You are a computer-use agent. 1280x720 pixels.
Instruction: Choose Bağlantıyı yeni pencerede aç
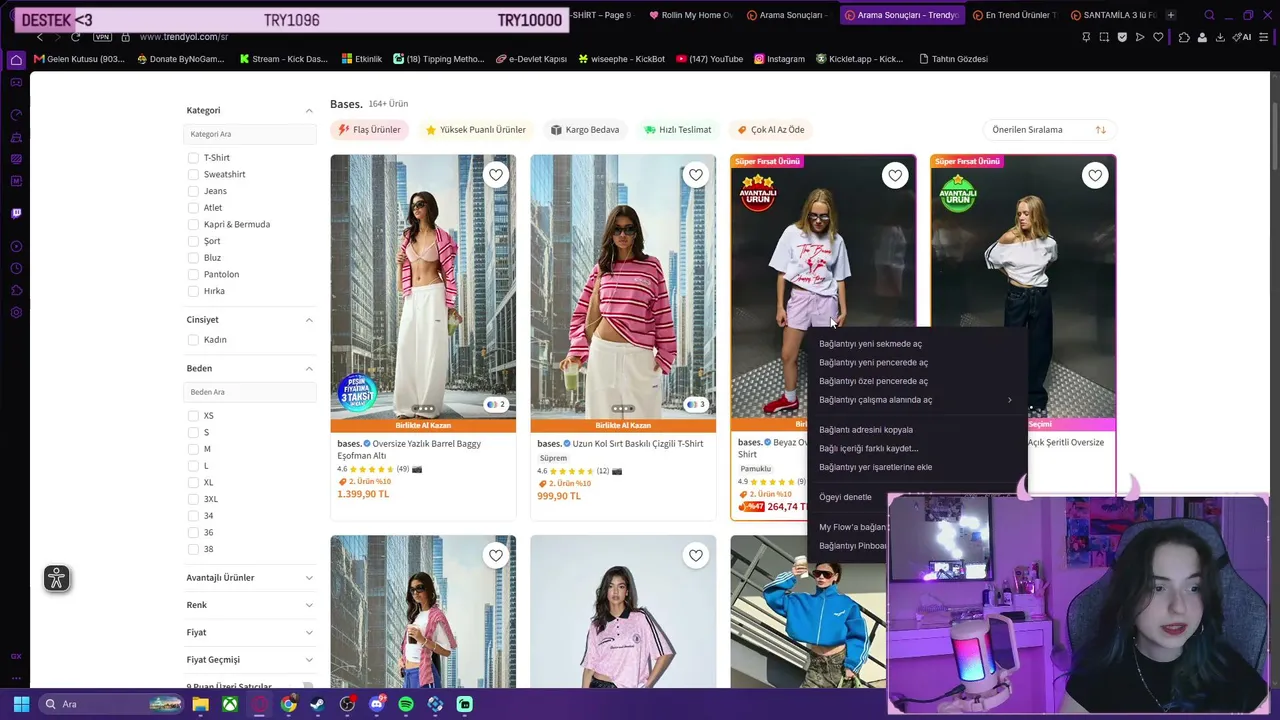click(916, 363)
